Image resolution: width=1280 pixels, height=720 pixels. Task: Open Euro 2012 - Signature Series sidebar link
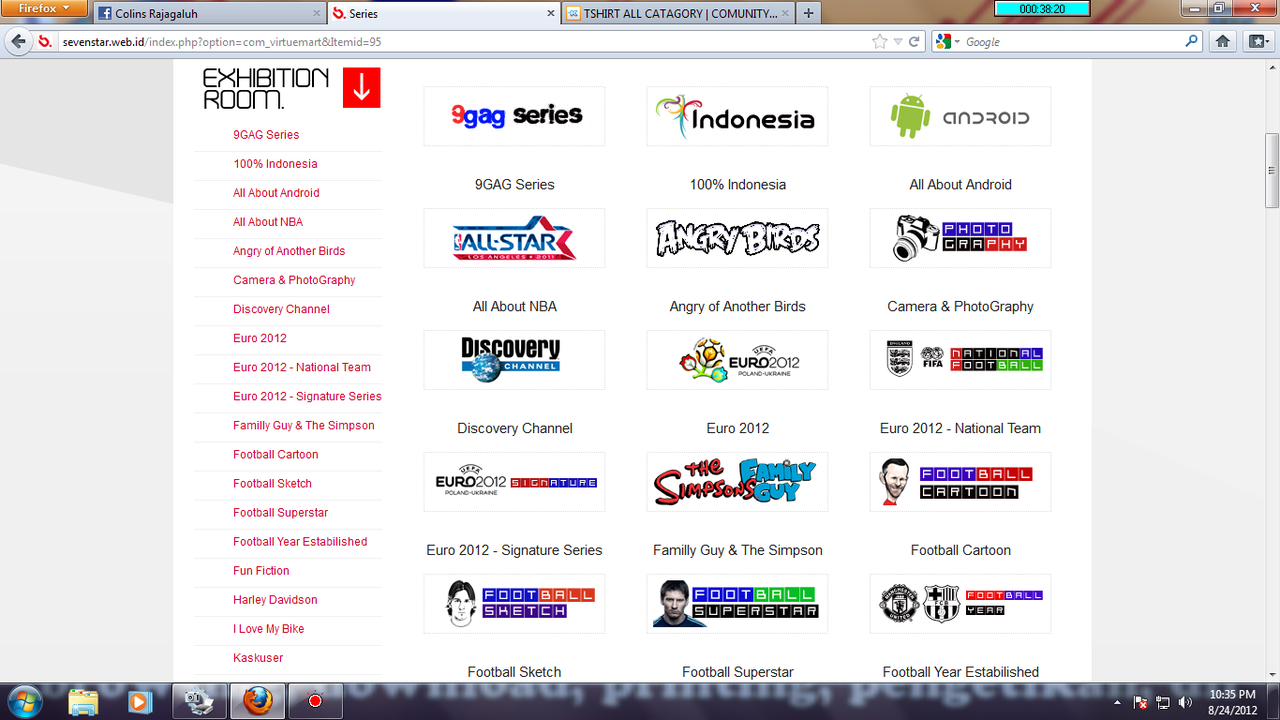coord(307,396)
